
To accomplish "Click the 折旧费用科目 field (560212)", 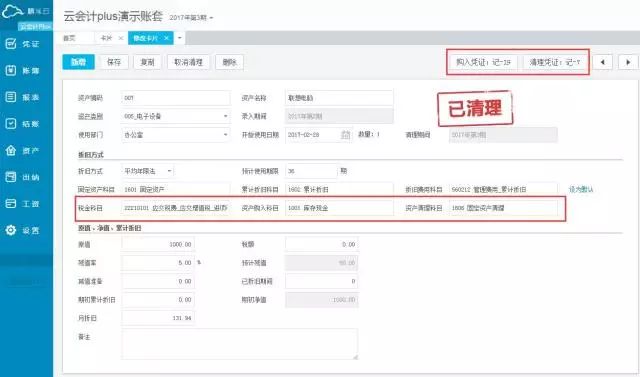I will [x=503, y=189].
